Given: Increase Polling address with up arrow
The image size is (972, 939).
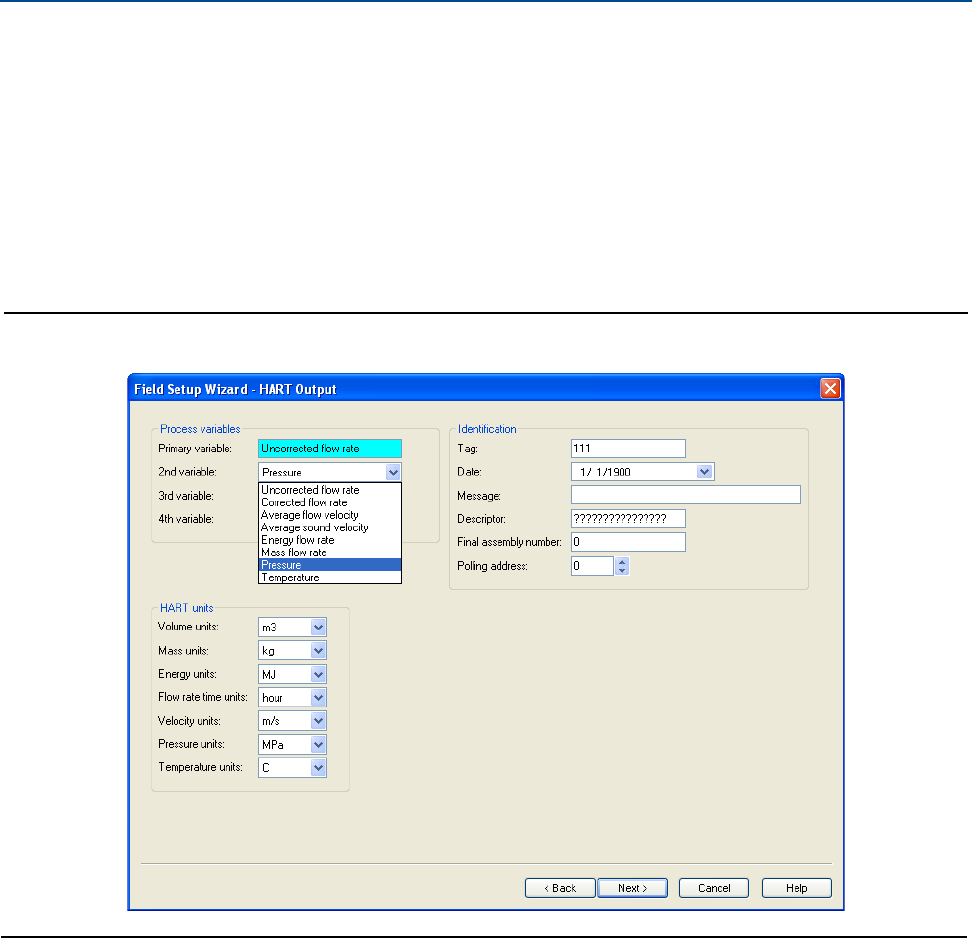Looking at the screenshot, I should [622, 562].
